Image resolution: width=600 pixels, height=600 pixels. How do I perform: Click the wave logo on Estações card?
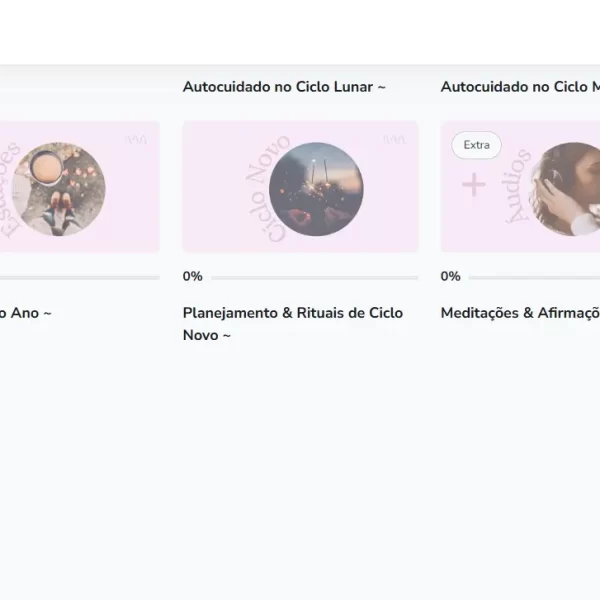coord(136,140)
